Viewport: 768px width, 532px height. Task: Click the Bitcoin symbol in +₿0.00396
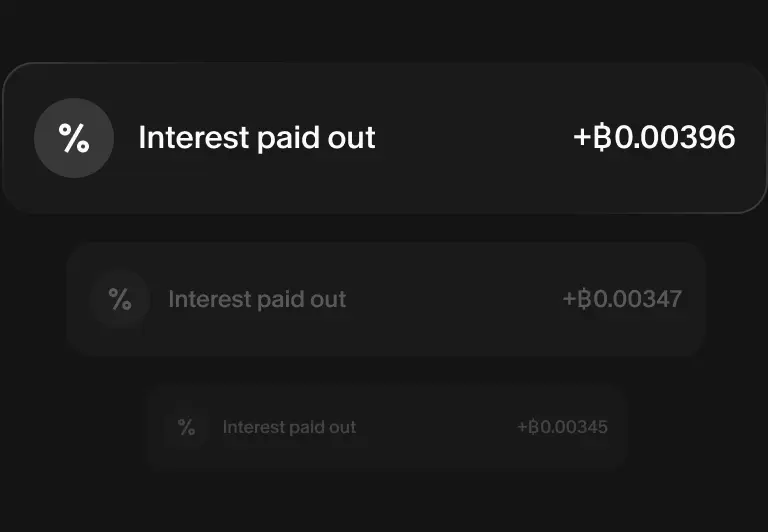point(603,138)
